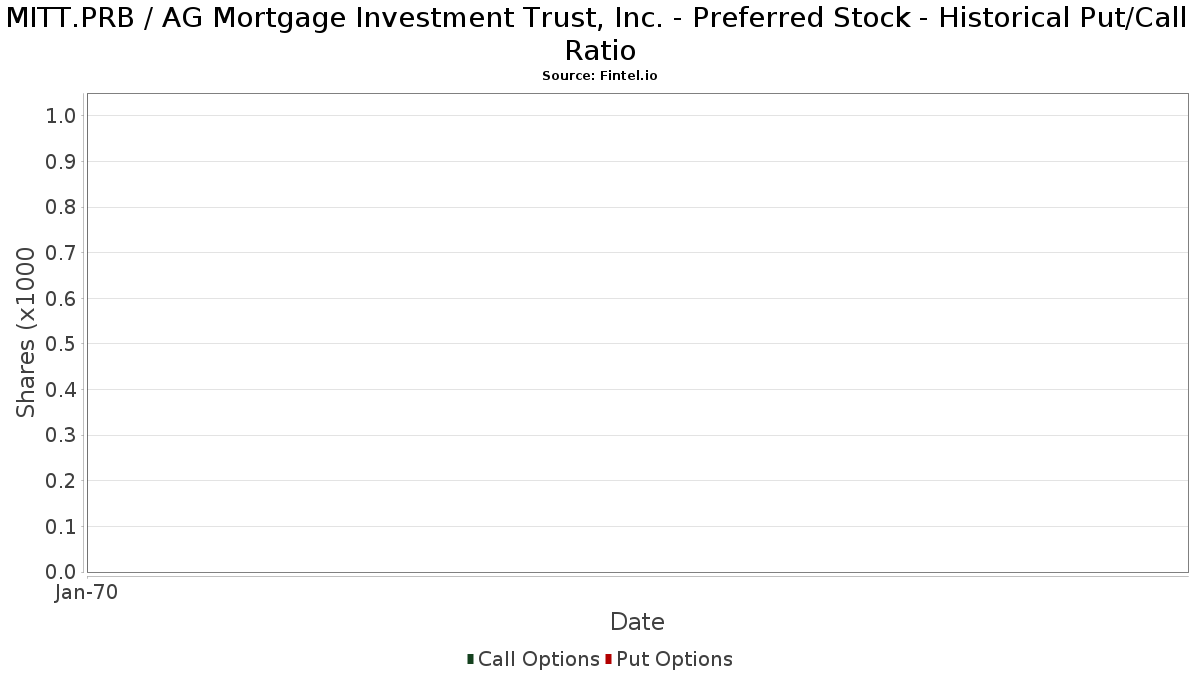Click the 1.0 y-axis tick label
The width and height of the screenshot is (1200, 675).
click(x=61, y=116)
